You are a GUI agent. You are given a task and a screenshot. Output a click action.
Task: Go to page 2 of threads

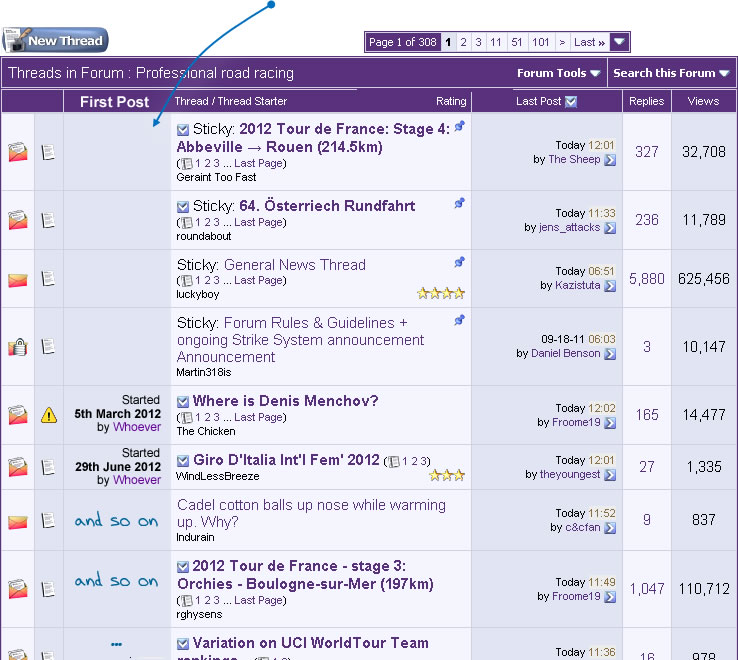tap(463, 42)
